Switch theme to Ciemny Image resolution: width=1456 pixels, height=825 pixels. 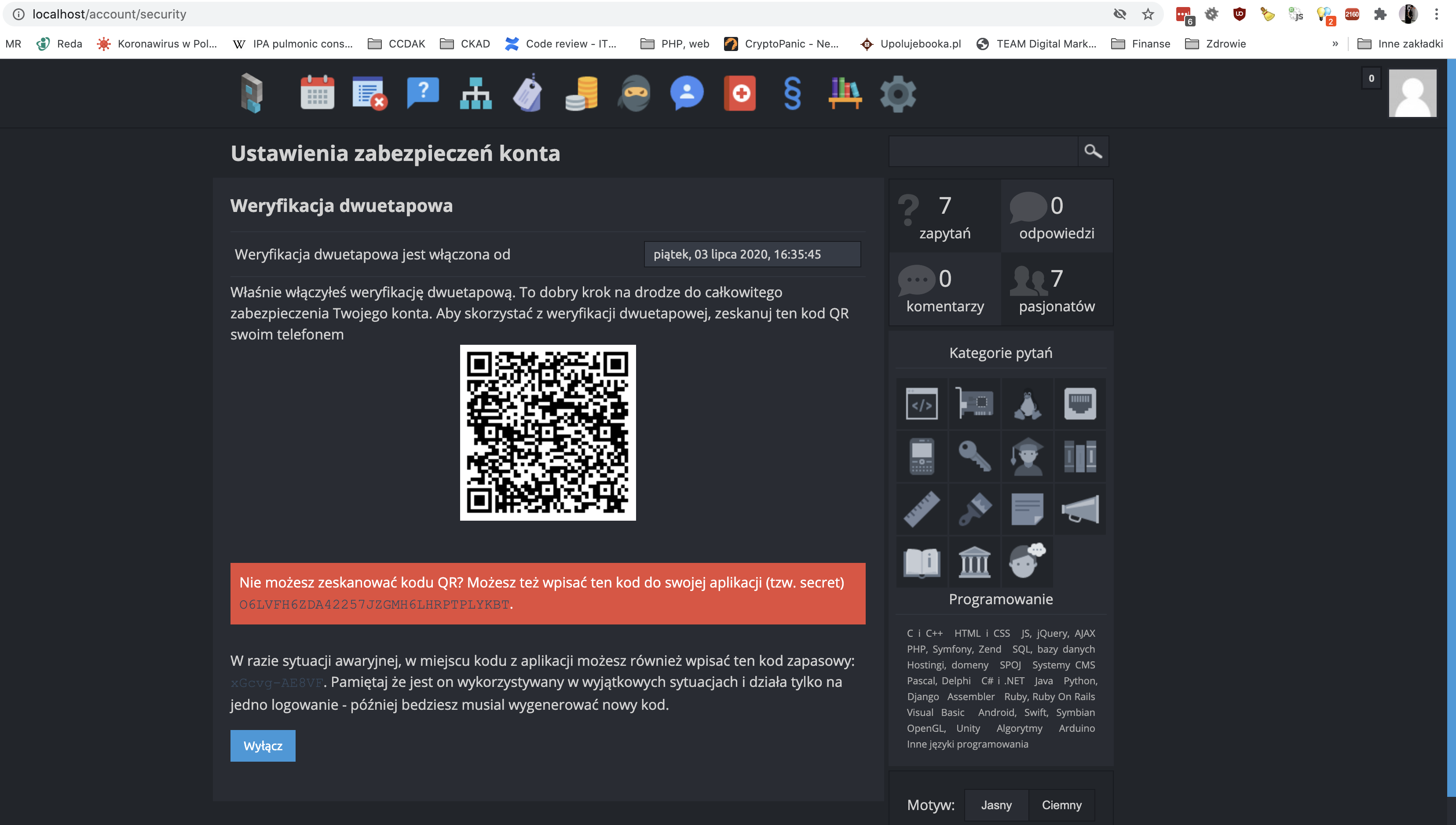coord(1061,805)
